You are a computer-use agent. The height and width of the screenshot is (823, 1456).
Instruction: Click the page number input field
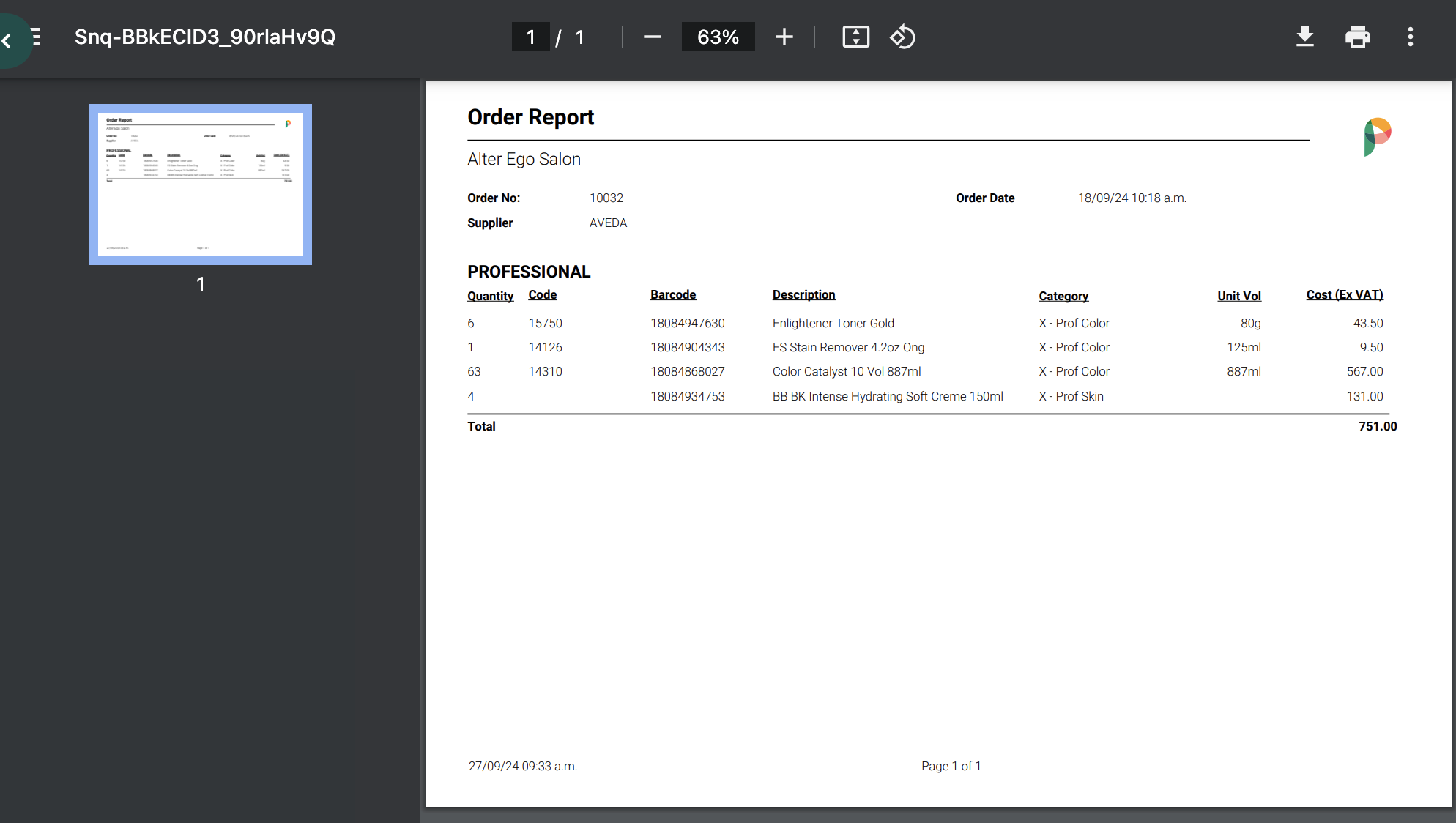coord(530,37)
